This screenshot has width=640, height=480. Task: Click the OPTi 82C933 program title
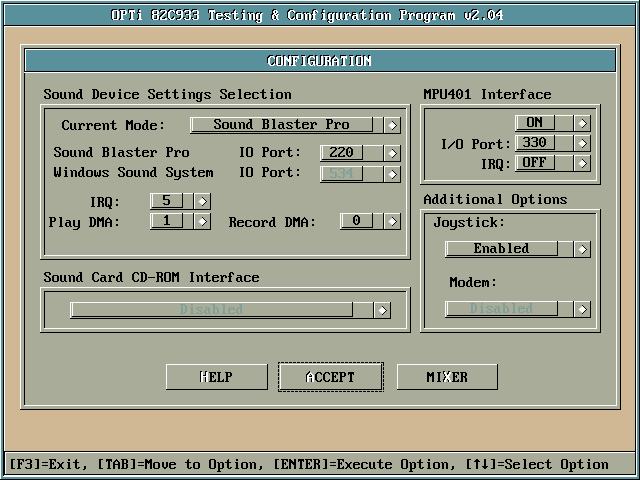tap(307, 16)
